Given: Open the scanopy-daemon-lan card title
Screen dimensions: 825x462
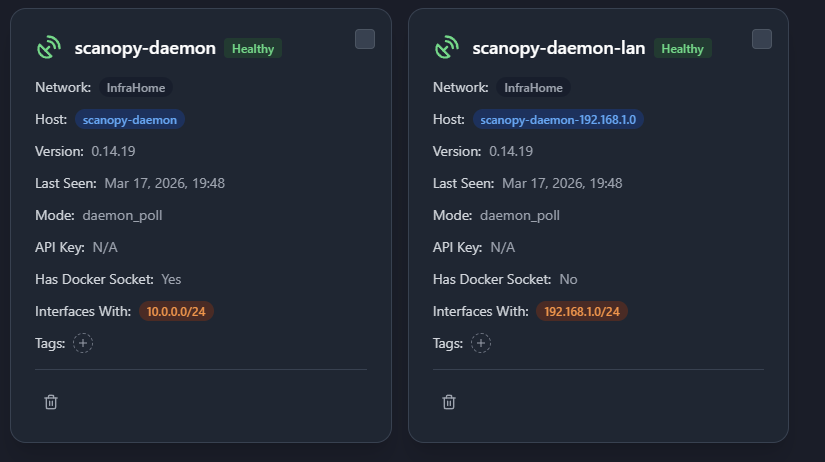Looking at the screenshot, I should pyautogui.click(x=558, y=48).
